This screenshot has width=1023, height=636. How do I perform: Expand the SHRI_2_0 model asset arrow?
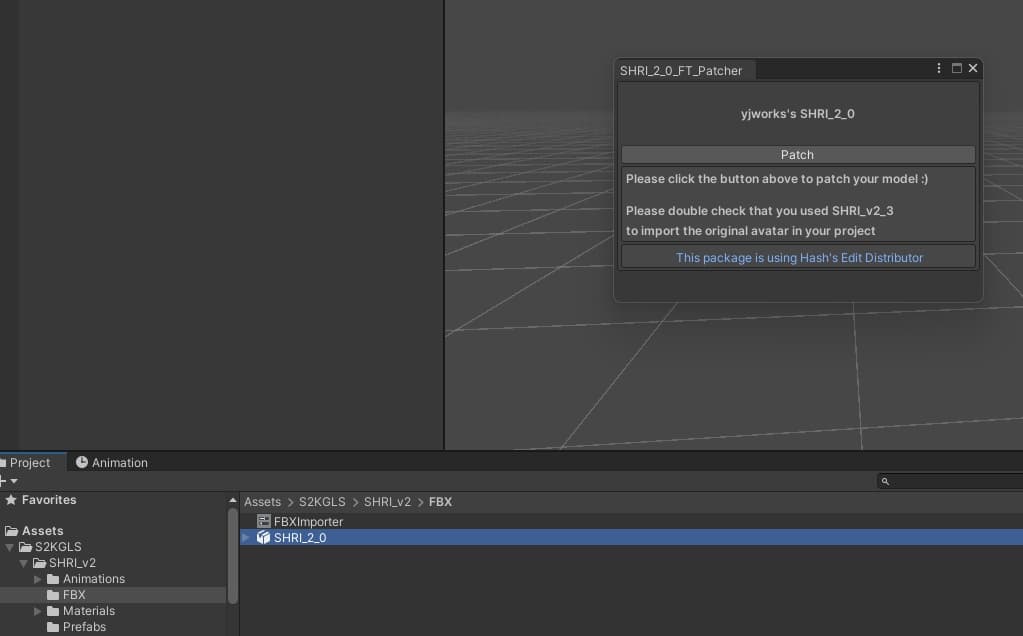point(246,538)
